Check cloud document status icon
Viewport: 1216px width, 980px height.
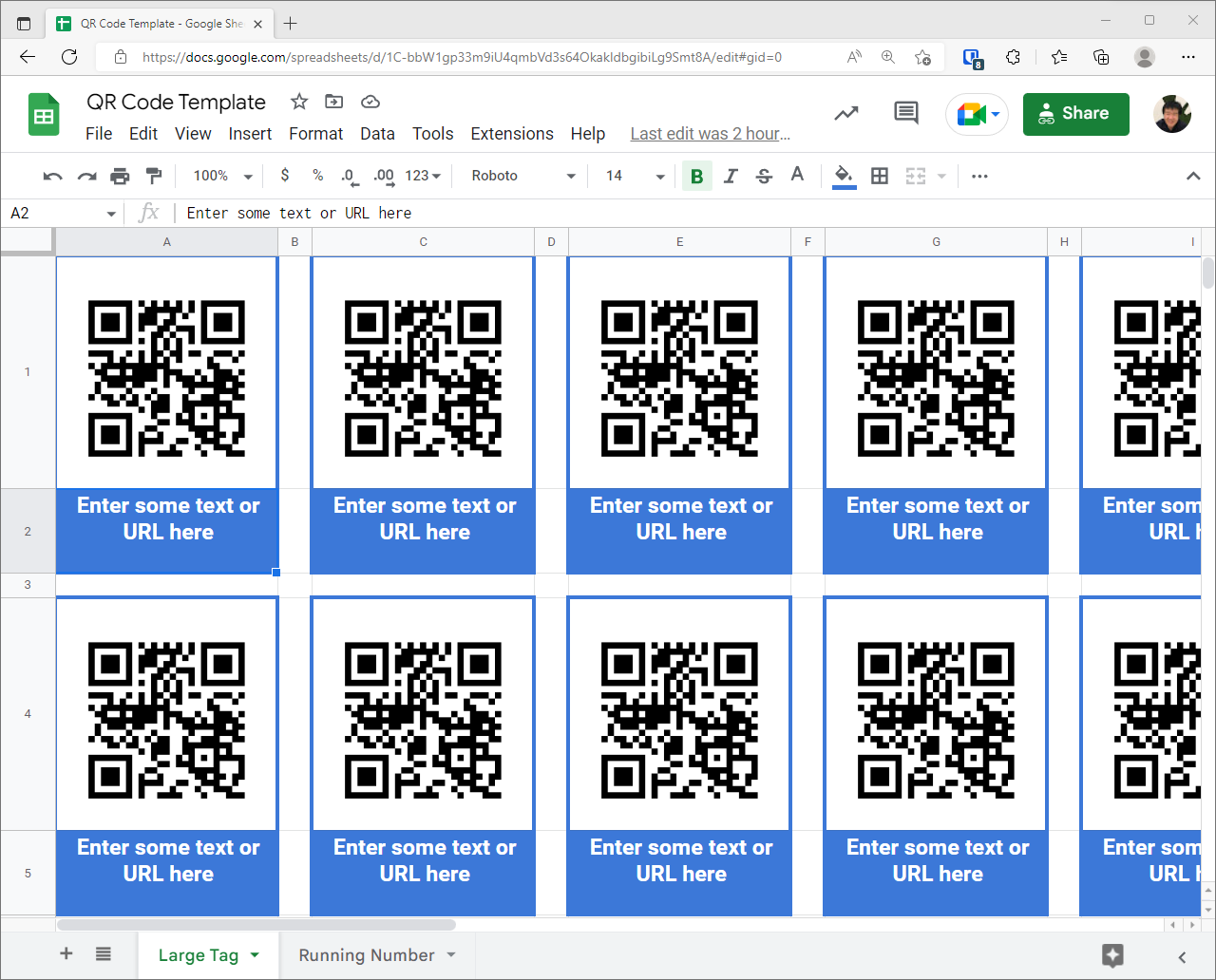click(370, 102)
